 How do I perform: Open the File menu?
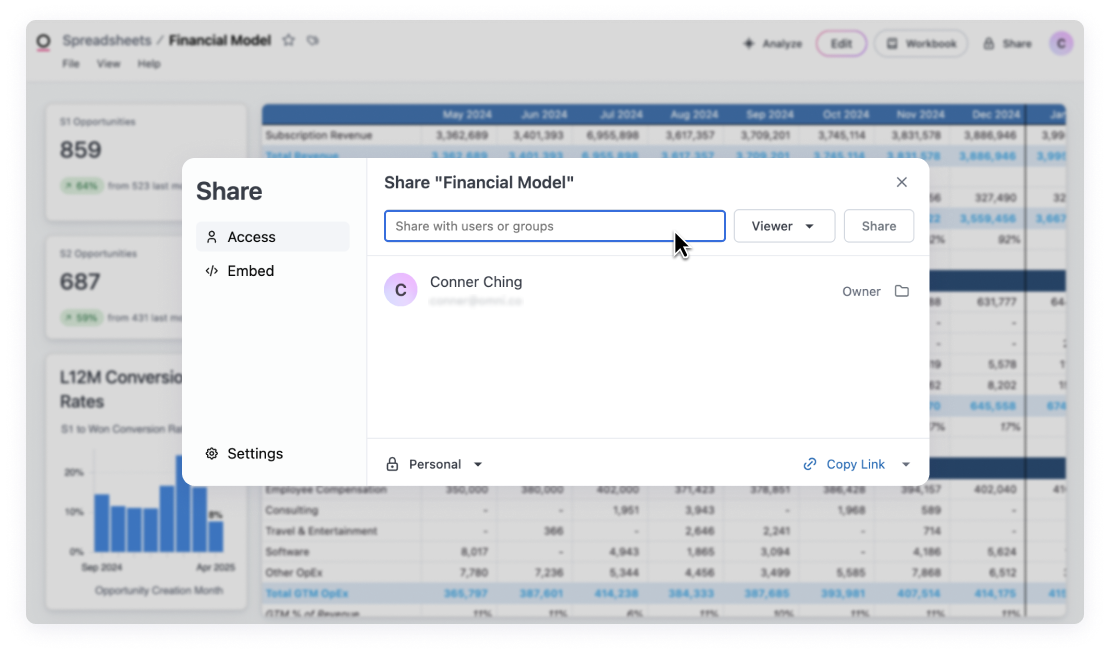[x=71, y=64]
